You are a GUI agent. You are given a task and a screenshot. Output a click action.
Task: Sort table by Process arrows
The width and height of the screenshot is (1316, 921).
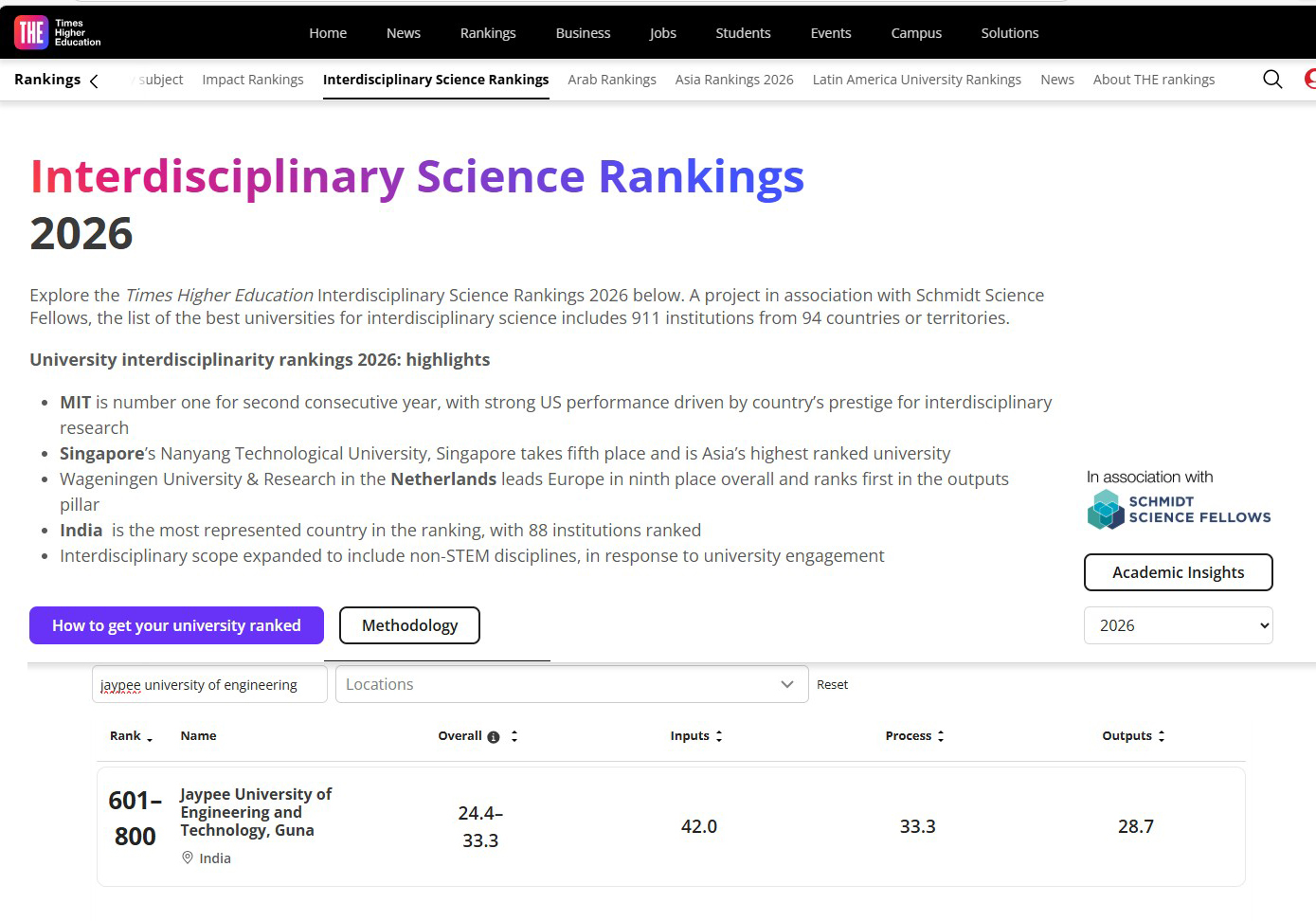click(941, 736)
